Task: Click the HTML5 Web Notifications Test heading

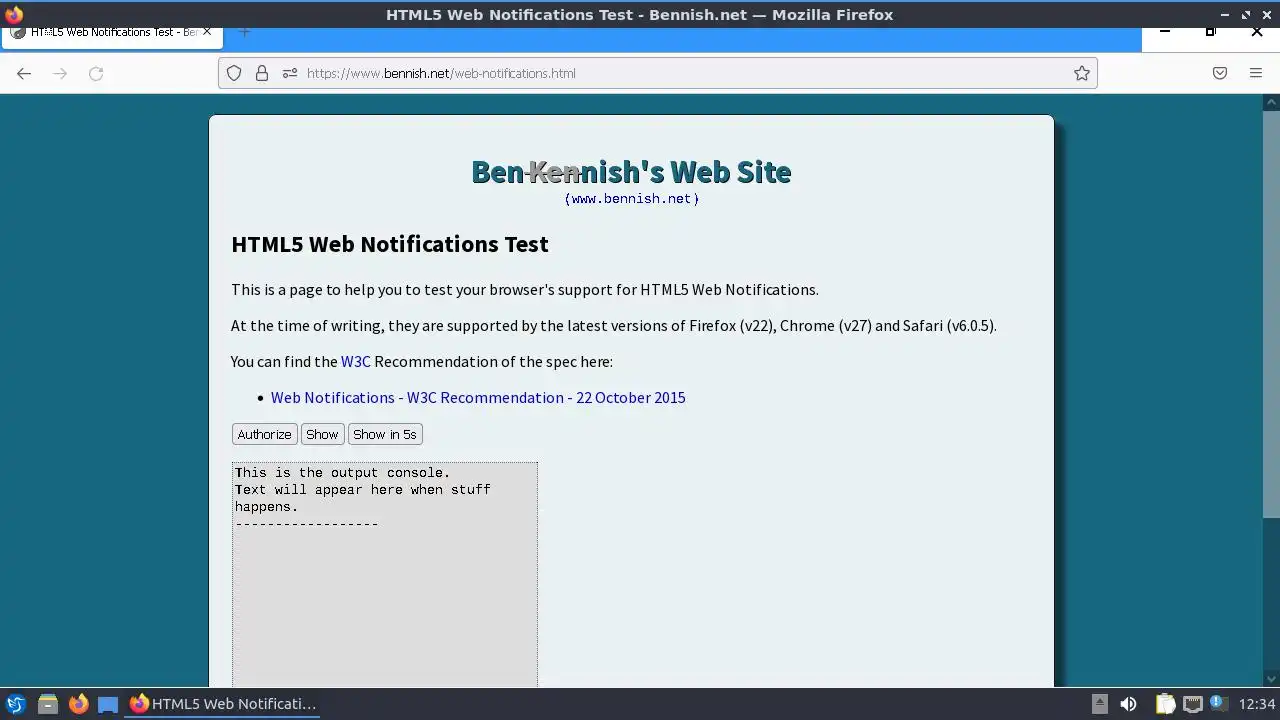Action: [x=390, y=244]
